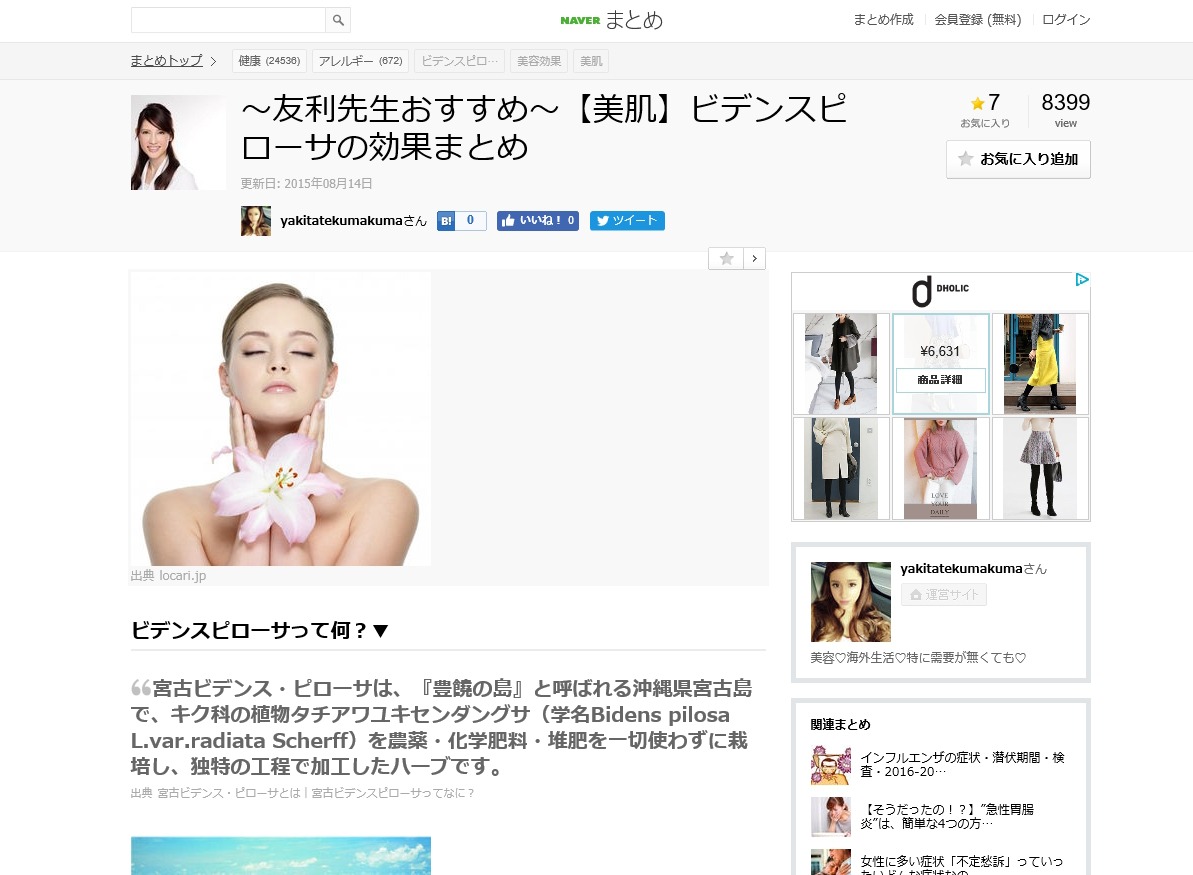Open the インフルエンザの症状 related article
1193x875 pixels.
(x=962, y=765)
